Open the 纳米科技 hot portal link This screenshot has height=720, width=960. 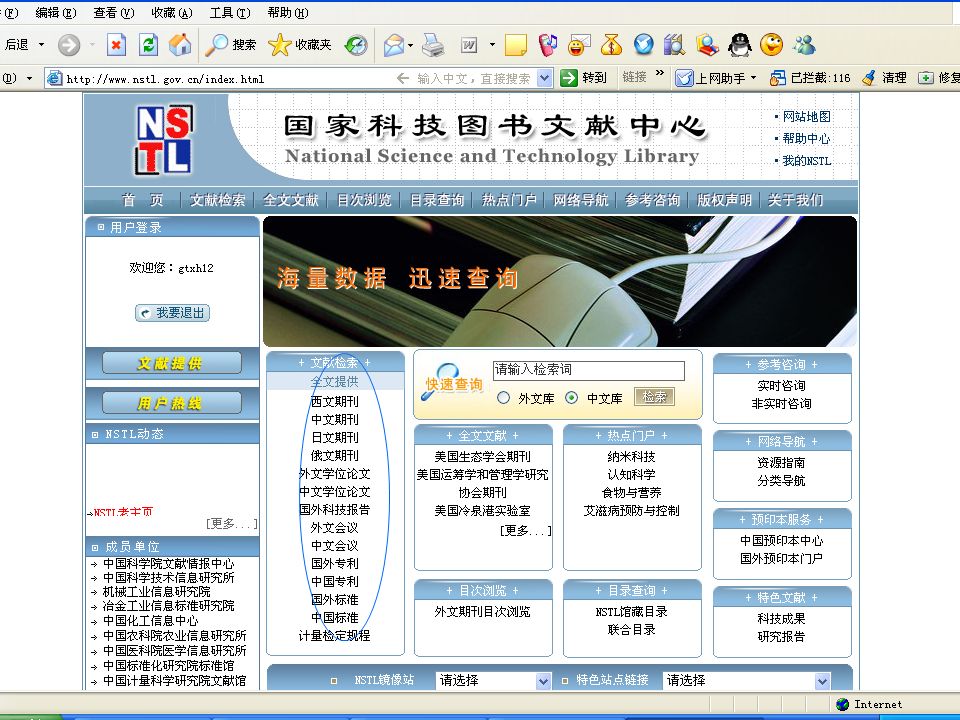[x=631, y=456]
